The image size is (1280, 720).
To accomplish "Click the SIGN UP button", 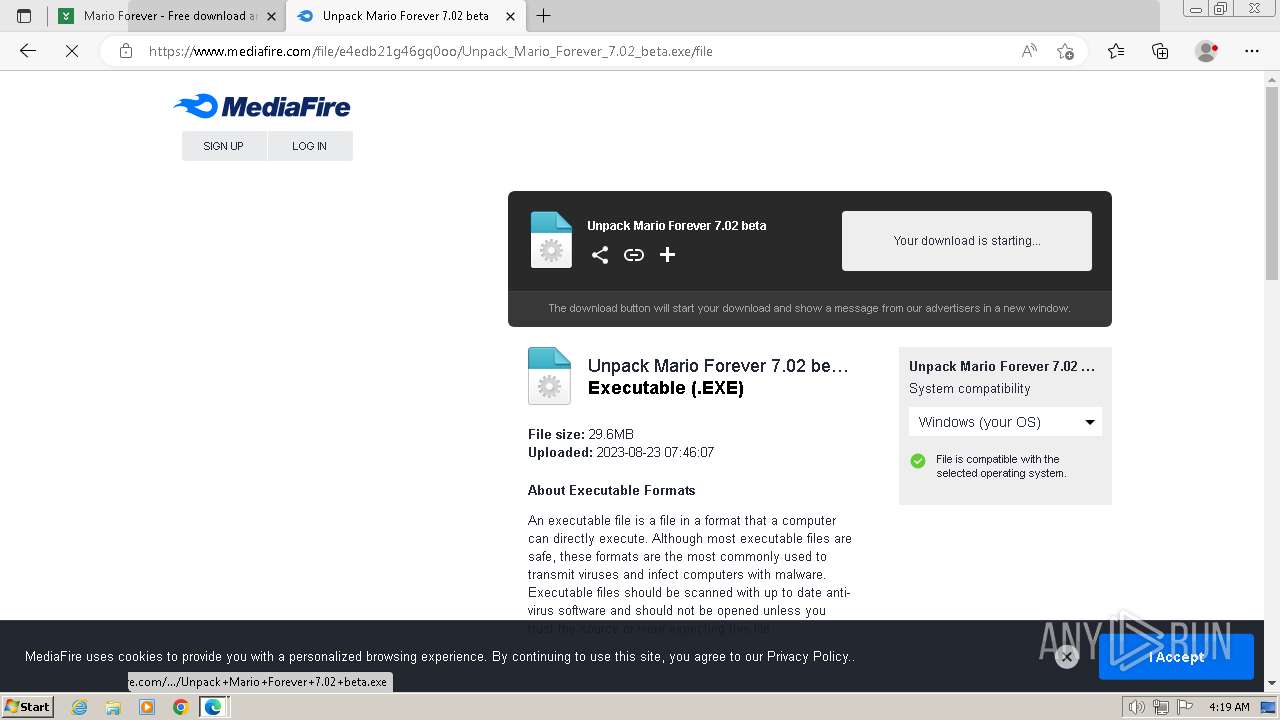I will point(223,146).
